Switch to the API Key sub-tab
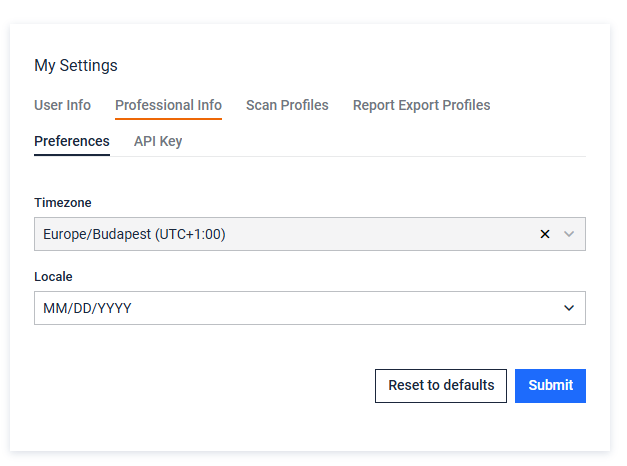 [x=158, y=141]
